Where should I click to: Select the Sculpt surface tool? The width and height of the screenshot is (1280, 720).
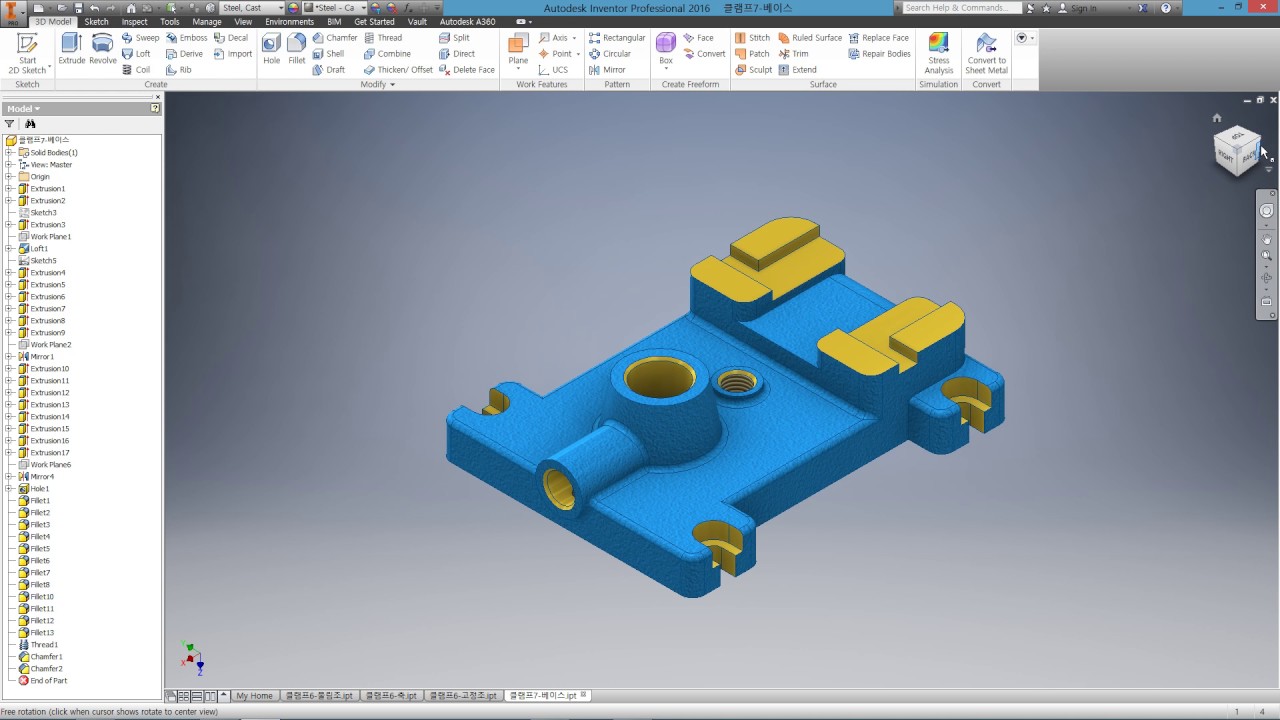pos(753,70)
